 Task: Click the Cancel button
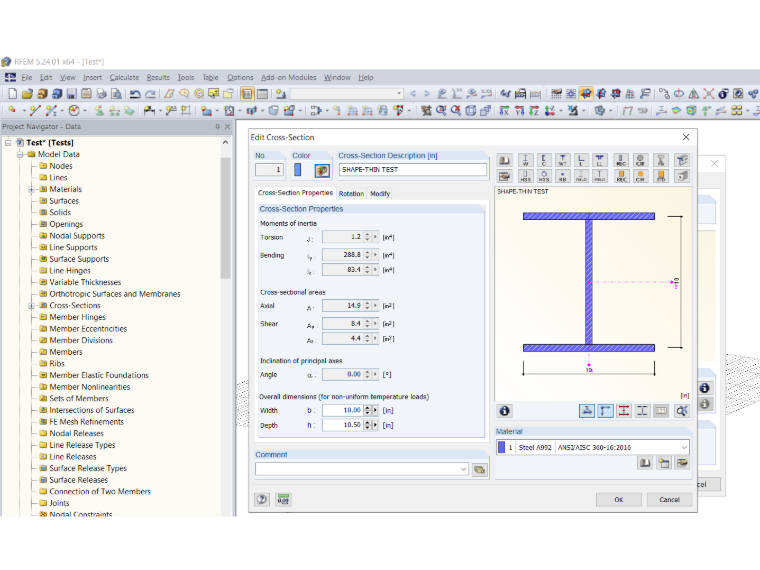[669, 500]
